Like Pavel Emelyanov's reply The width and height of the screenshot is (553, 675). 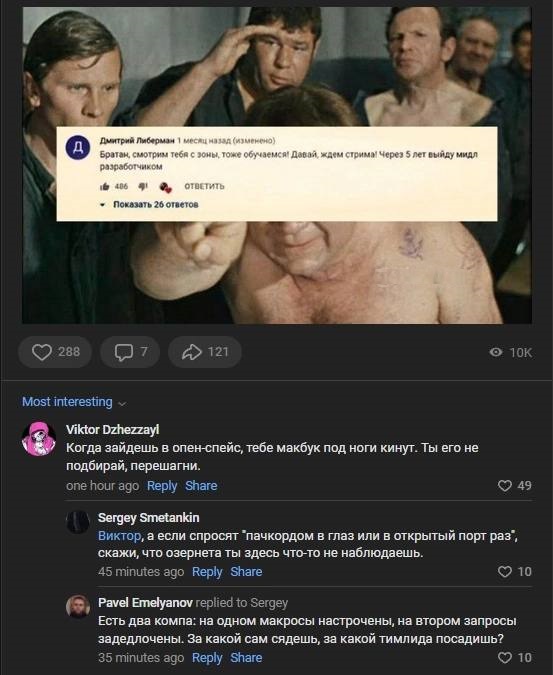click(515, 658)
